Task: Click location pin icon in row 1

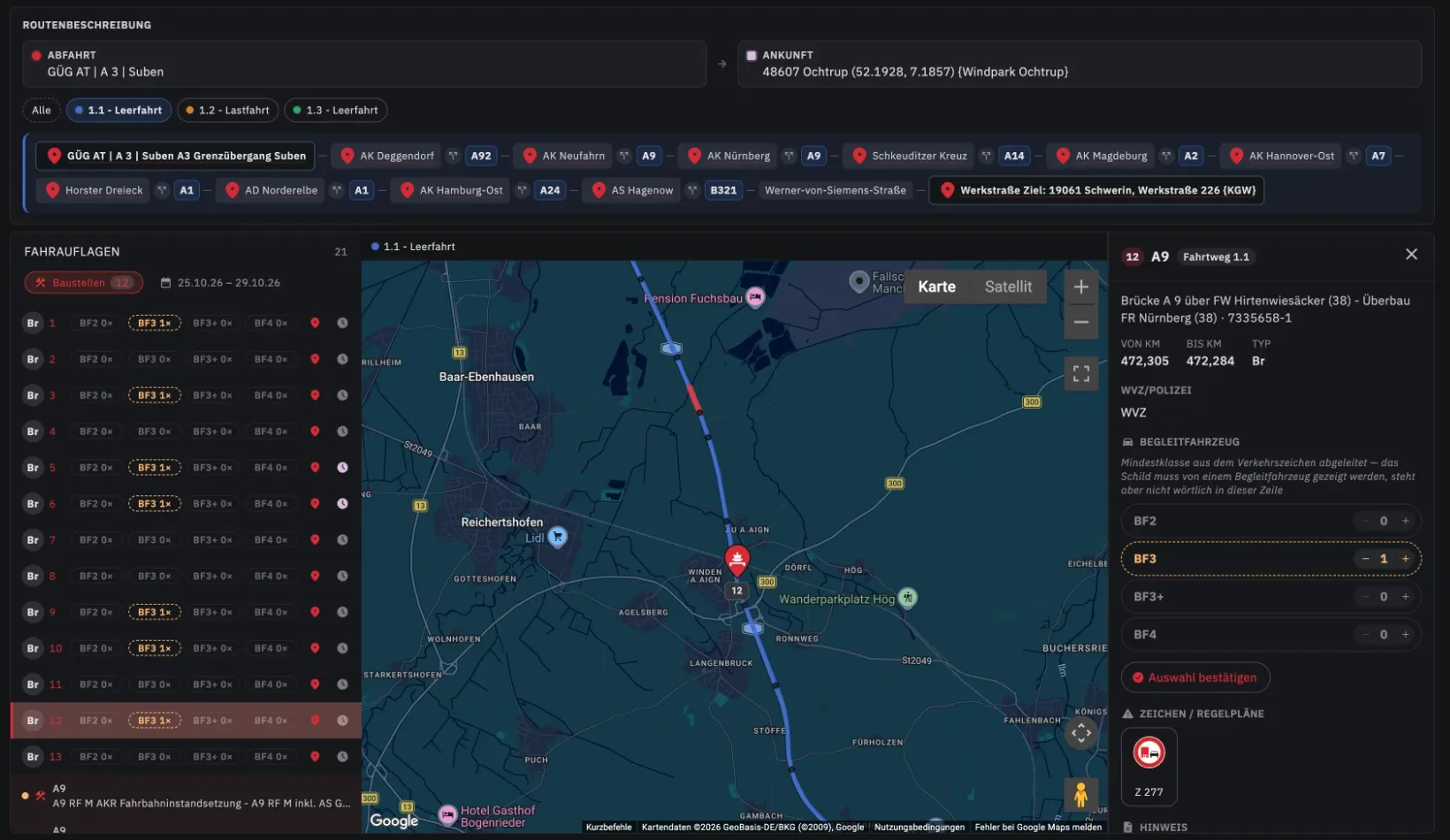Action: 315,323
